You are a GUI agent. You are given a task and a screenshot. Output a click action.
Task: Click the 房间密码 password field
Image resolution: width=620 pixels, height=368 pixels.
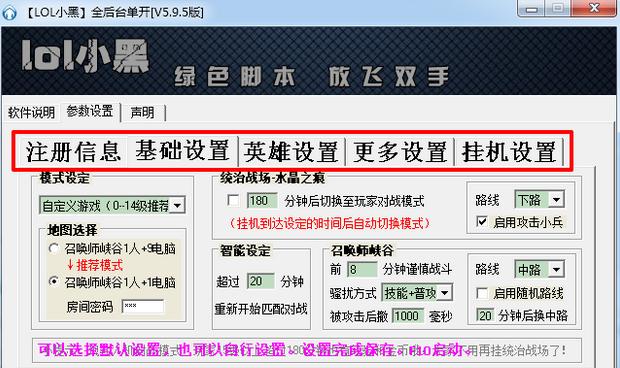pos(143,306)
